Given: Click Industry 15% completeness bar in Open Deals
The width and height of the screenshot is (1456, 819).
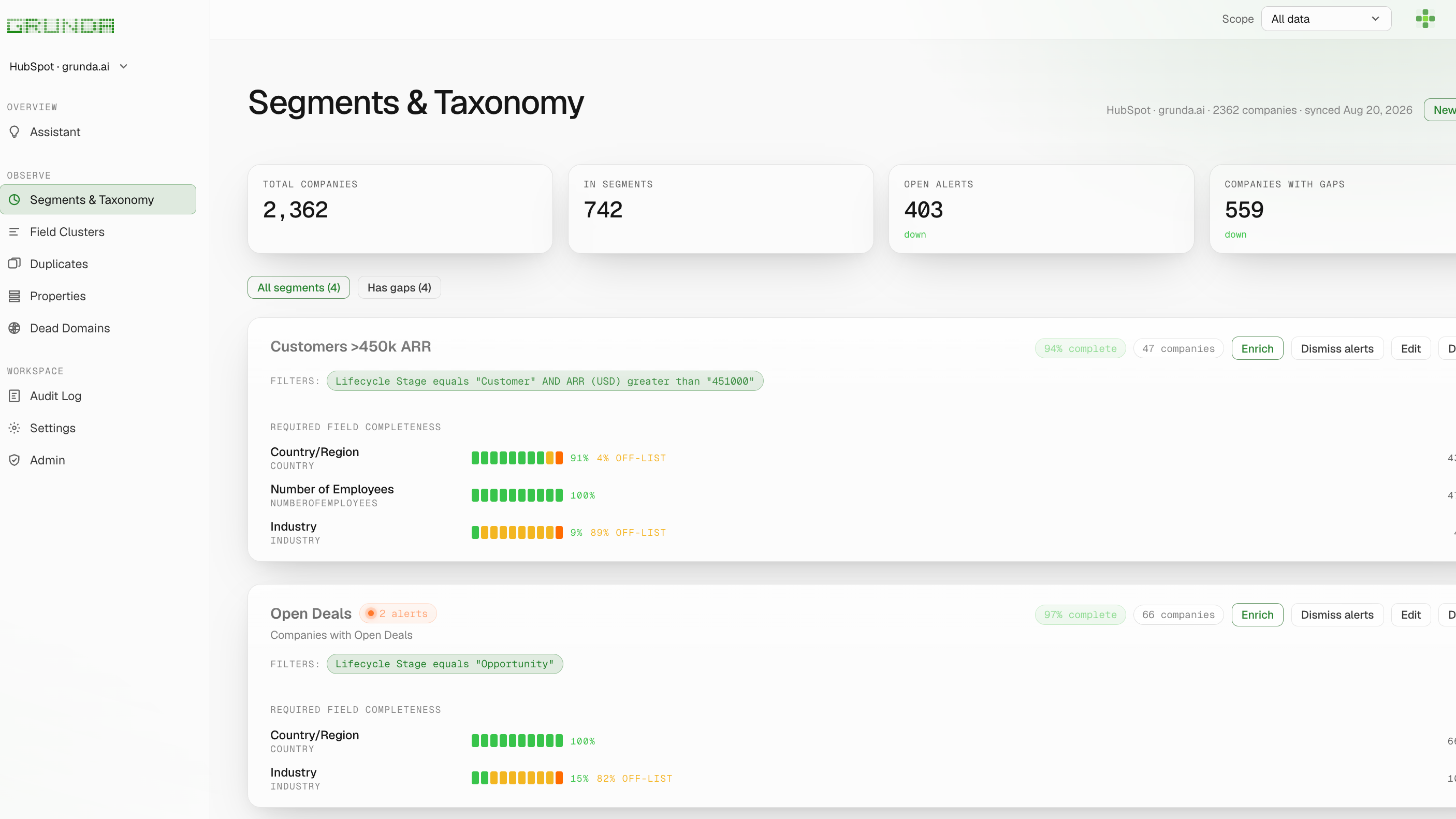Looking at the screenshot, I should [517, 778].
